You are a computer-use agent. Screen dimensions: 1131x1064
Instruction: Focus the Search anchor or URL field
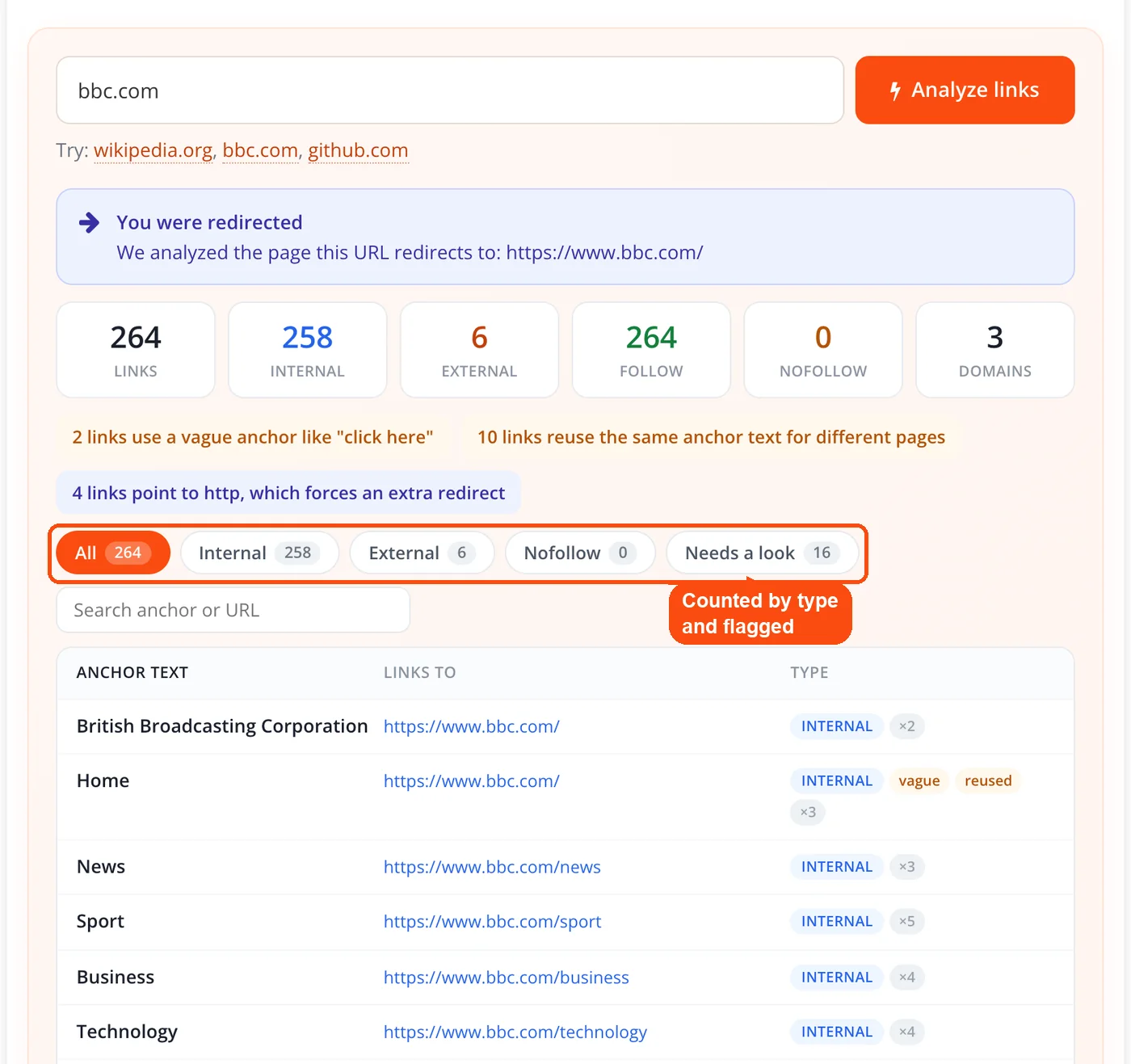click(233, 610)
